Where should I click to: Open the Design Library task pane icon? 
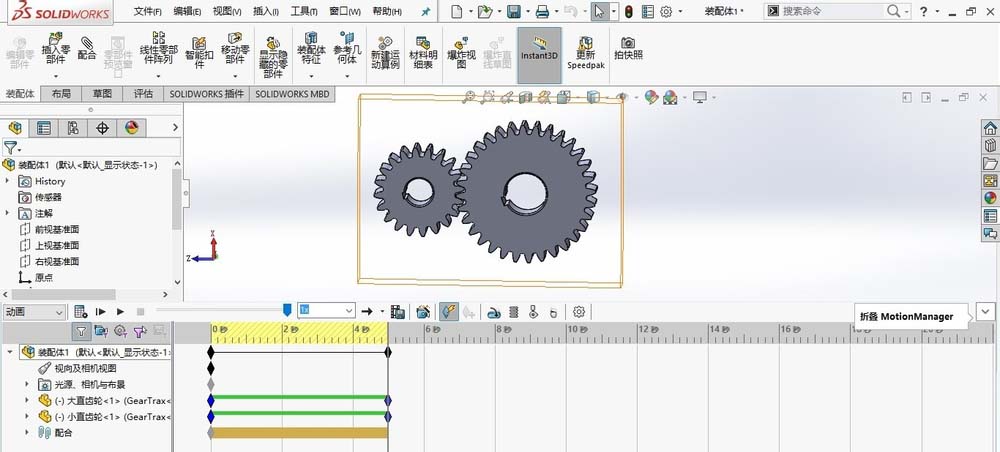(x=990, y=145)
